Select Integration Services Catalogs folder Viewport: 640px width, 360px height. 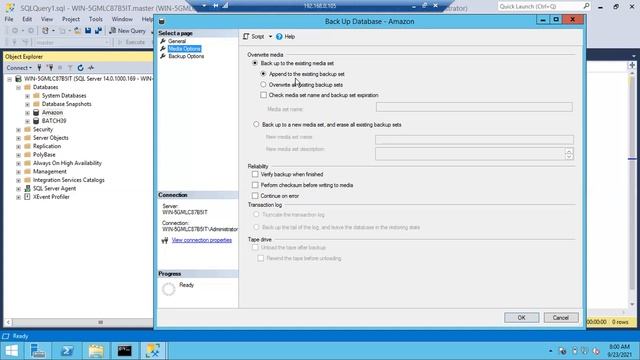coord(69,180)
